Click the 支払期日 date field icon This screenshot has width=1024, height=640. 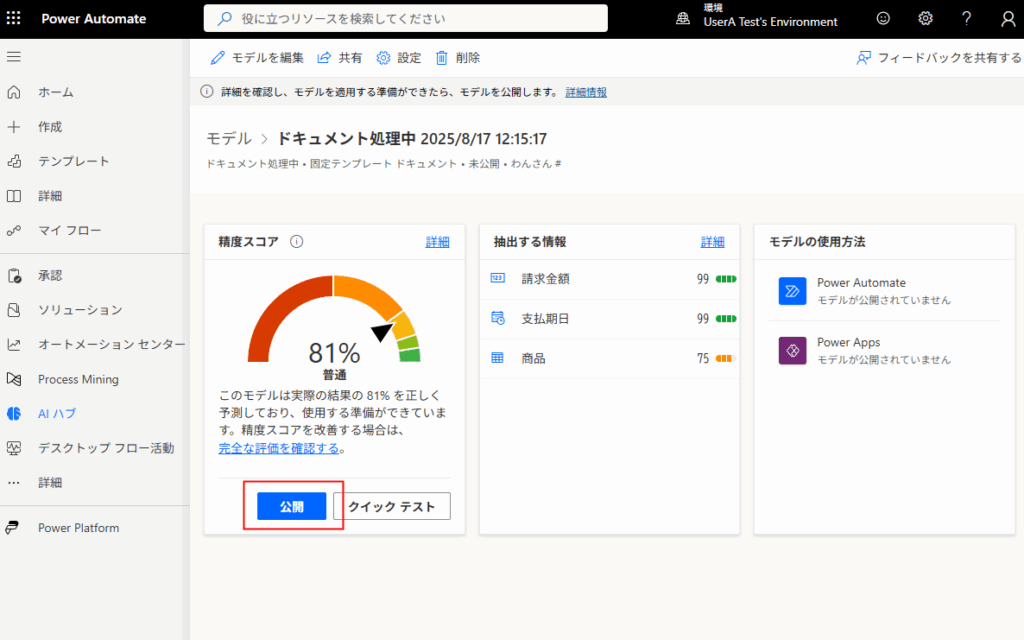498,318
